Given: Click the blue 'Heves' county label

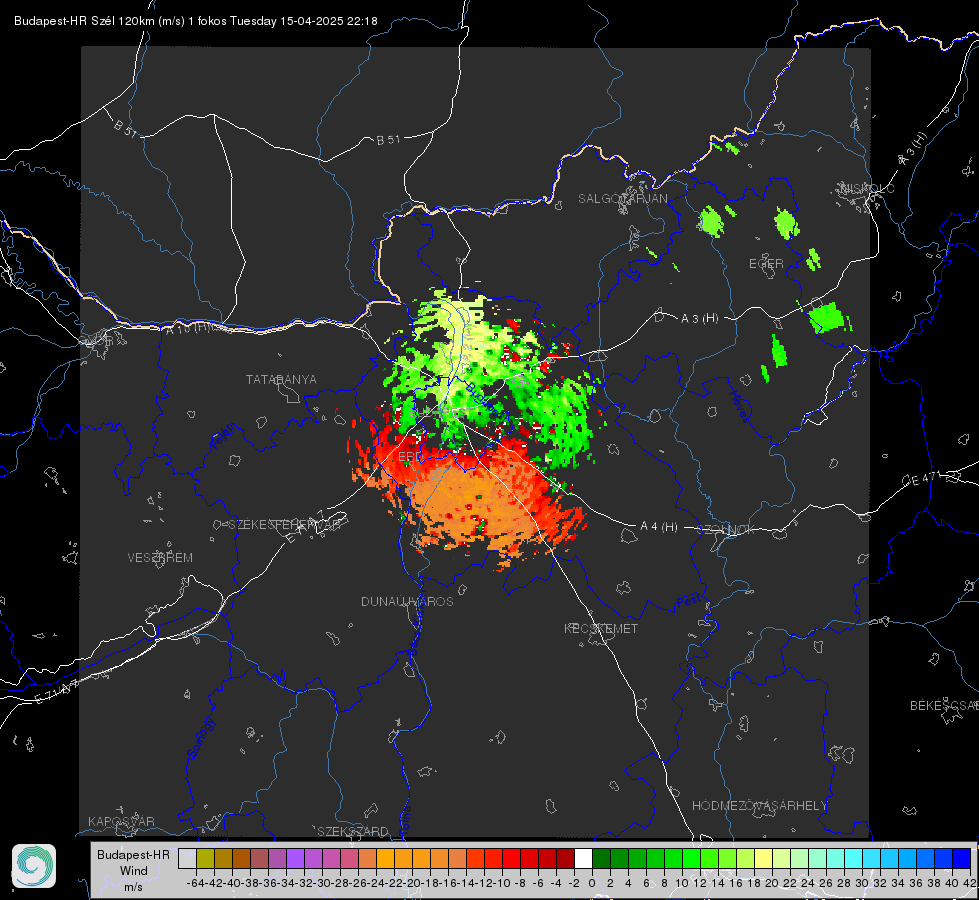Looking at the screenshot, I should pyautogui.click(x=739, y=407).
